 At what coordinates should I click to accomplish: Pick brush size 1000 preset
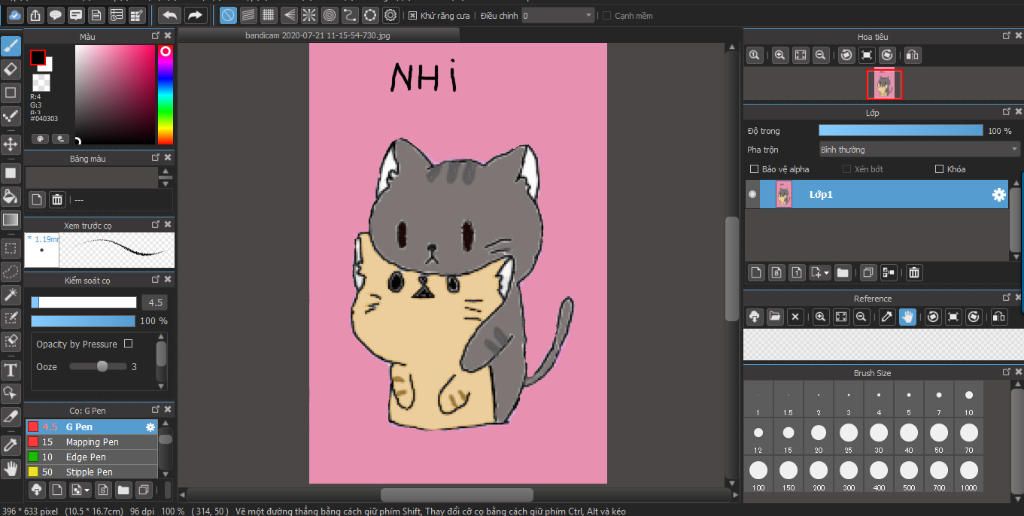(968, 474)
